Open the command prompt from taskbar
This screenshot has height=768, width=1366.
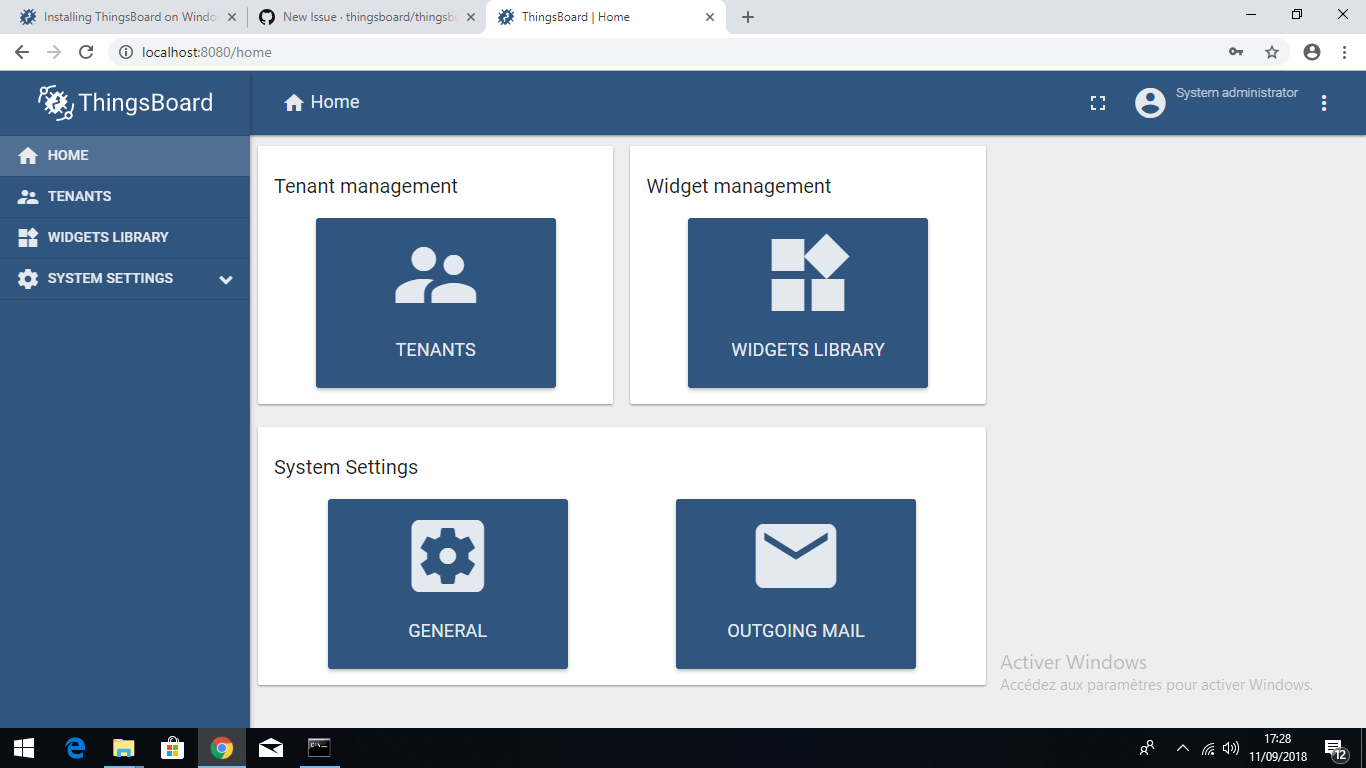coord(319,748)
